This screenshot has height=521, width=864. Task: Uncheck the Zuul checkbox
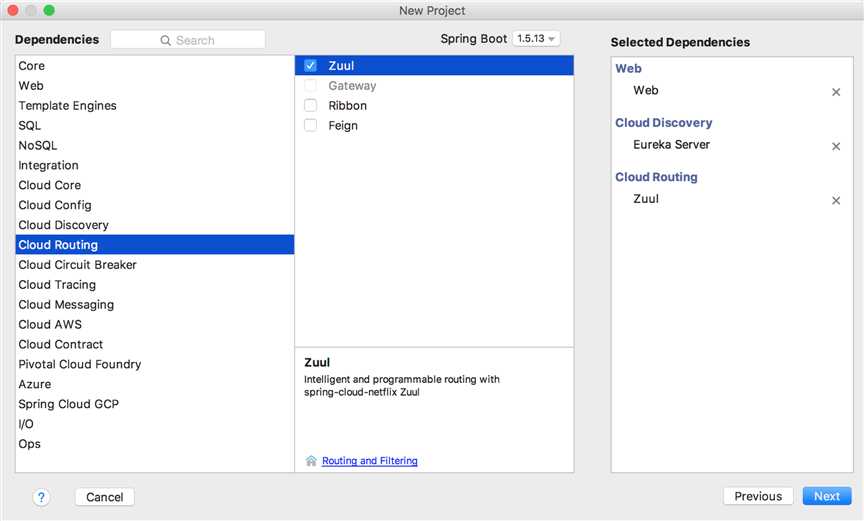311,66
